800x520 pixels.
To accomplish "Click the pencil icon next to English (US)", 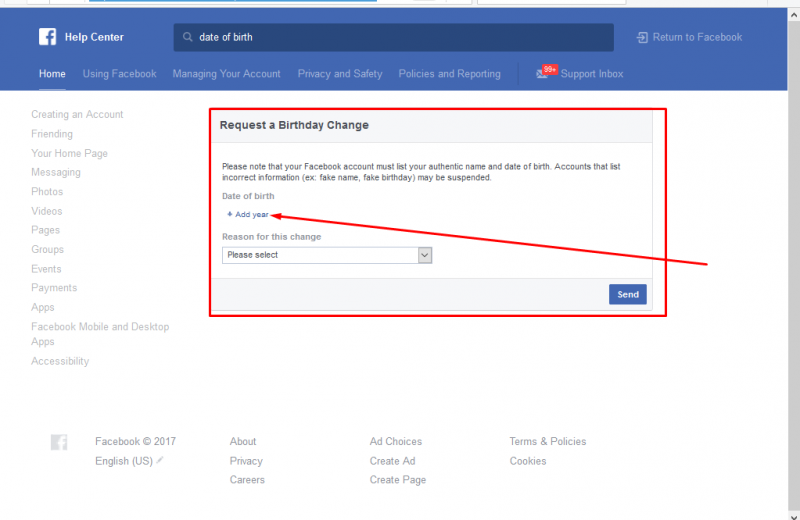I will pos(160,460).
